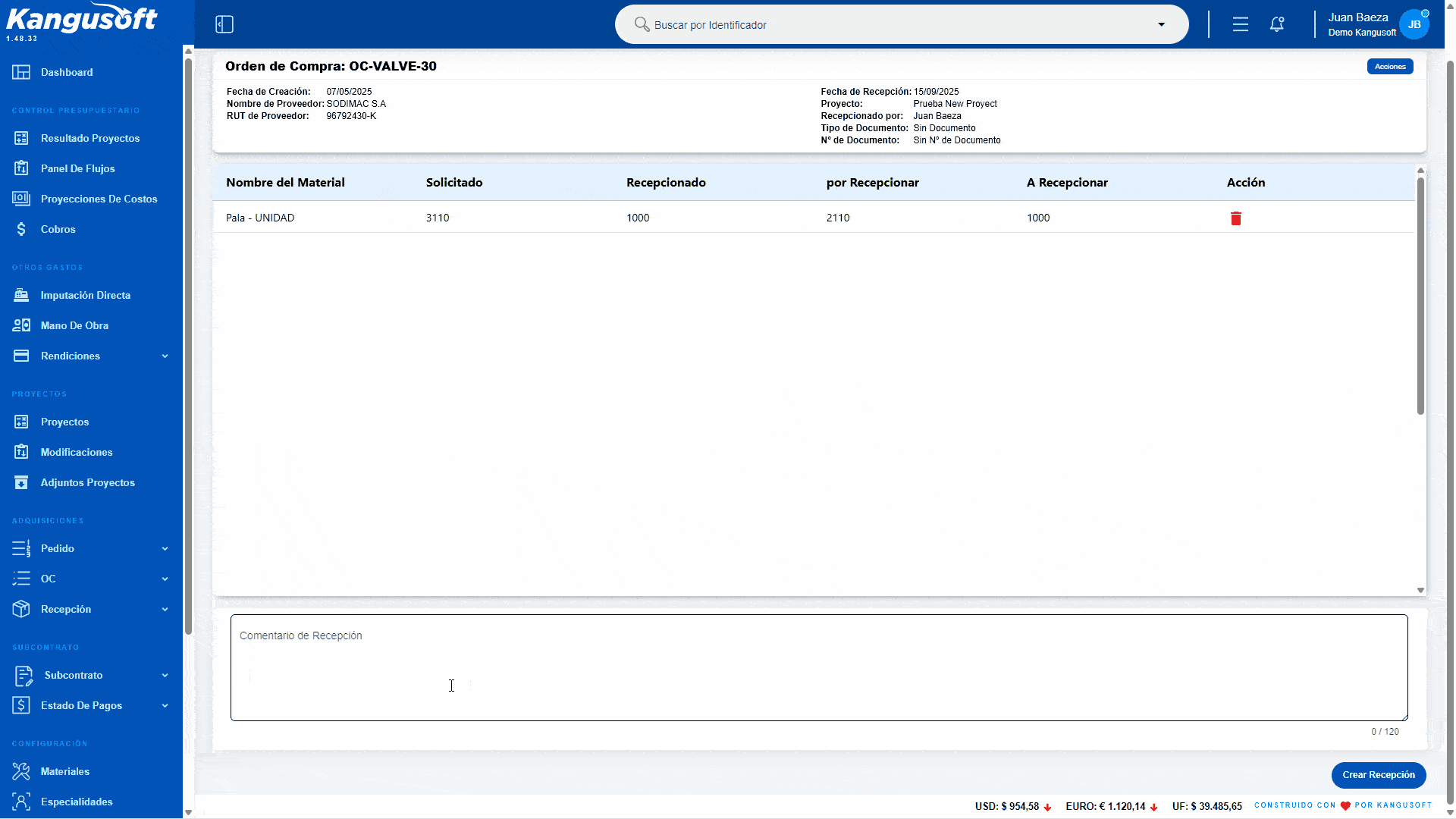The height and width of the screenshot is (819, 1456).
Task: Go to Especialidades configuration
Action: click(x=77, y=802)
